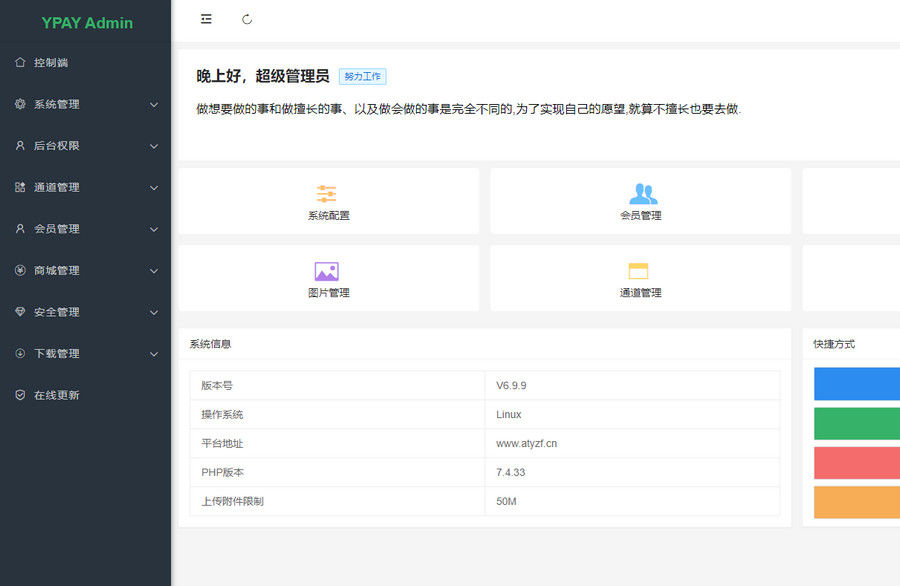Expand the 后台权限 section
This screenshot has width=900, height=586.
[85, 145]
